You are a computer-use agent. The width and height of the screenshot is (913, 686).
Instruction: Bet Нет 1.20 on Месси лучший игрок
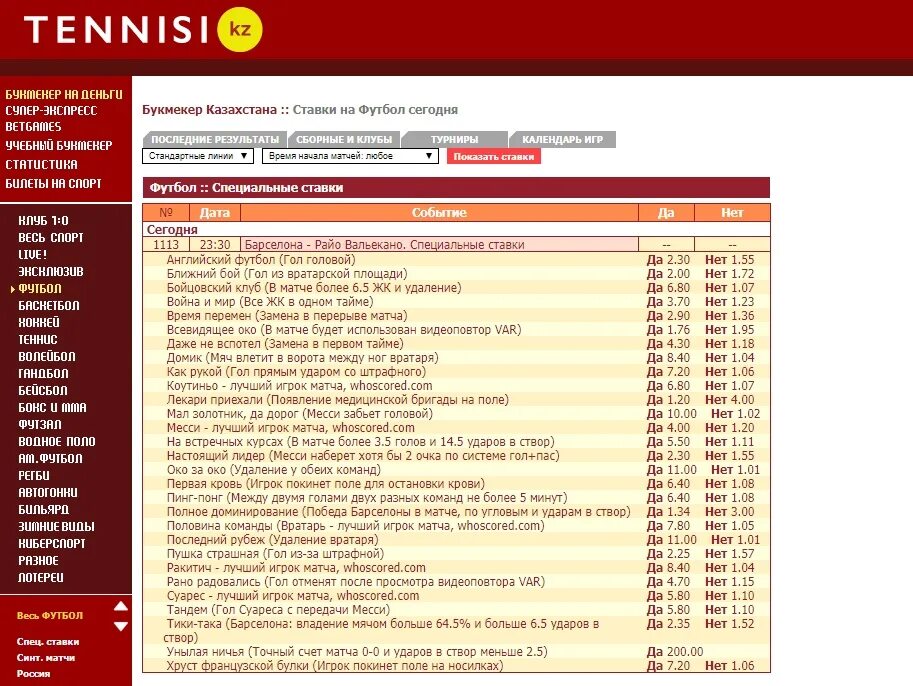(x=729, y=427)
